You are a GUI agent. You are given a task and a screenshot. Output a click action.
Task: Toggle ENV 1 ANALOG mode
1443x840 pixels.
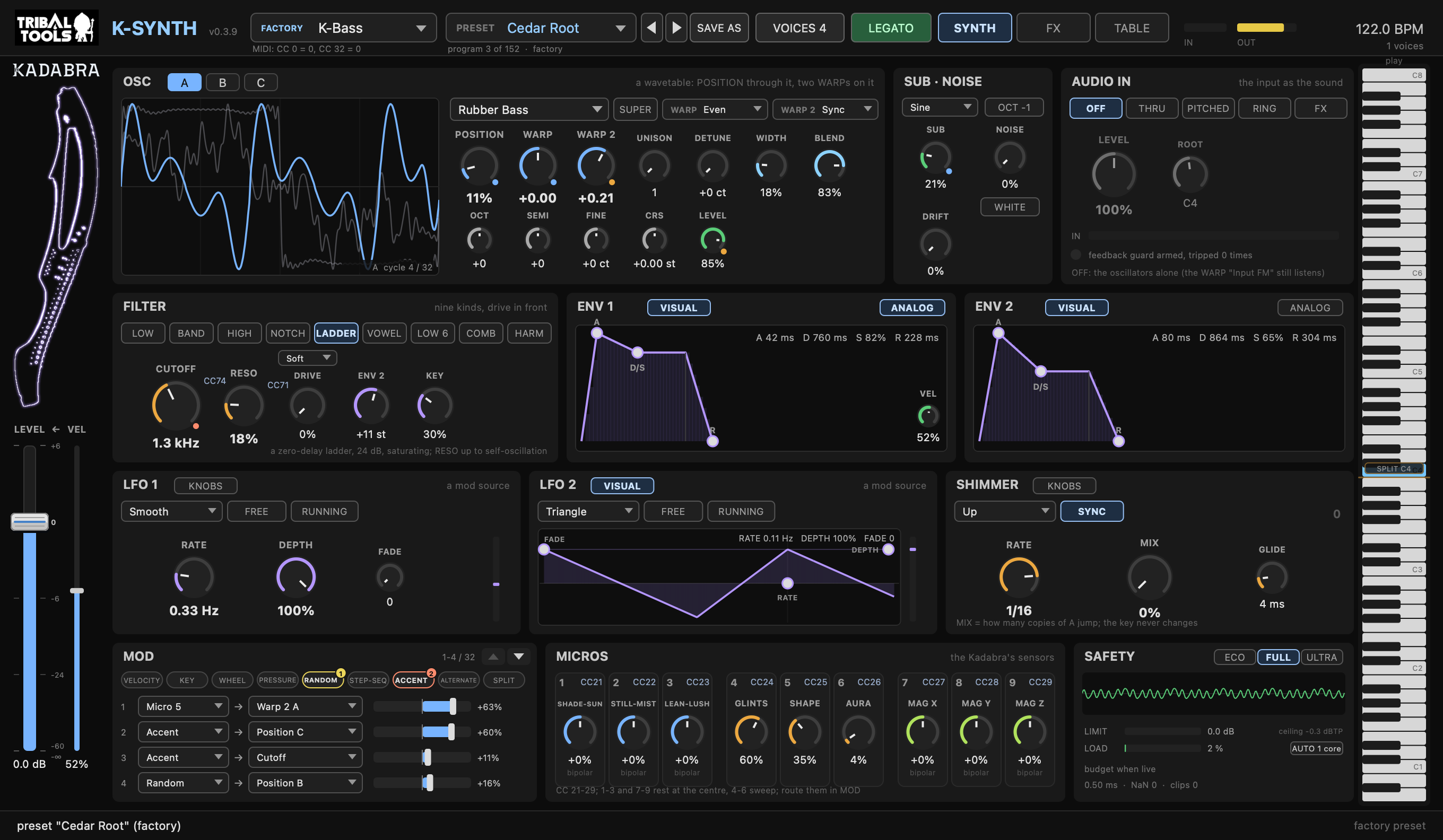pos(911,307)
